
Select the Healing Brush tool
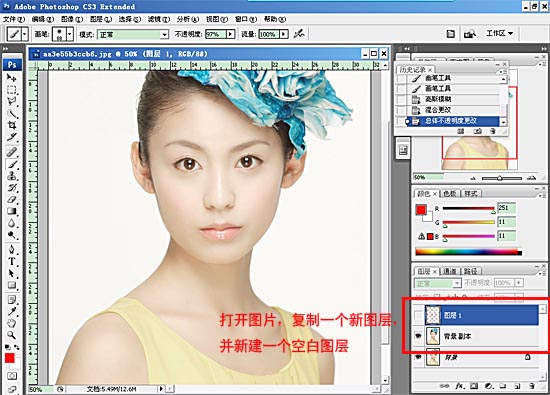coord(12,152)
